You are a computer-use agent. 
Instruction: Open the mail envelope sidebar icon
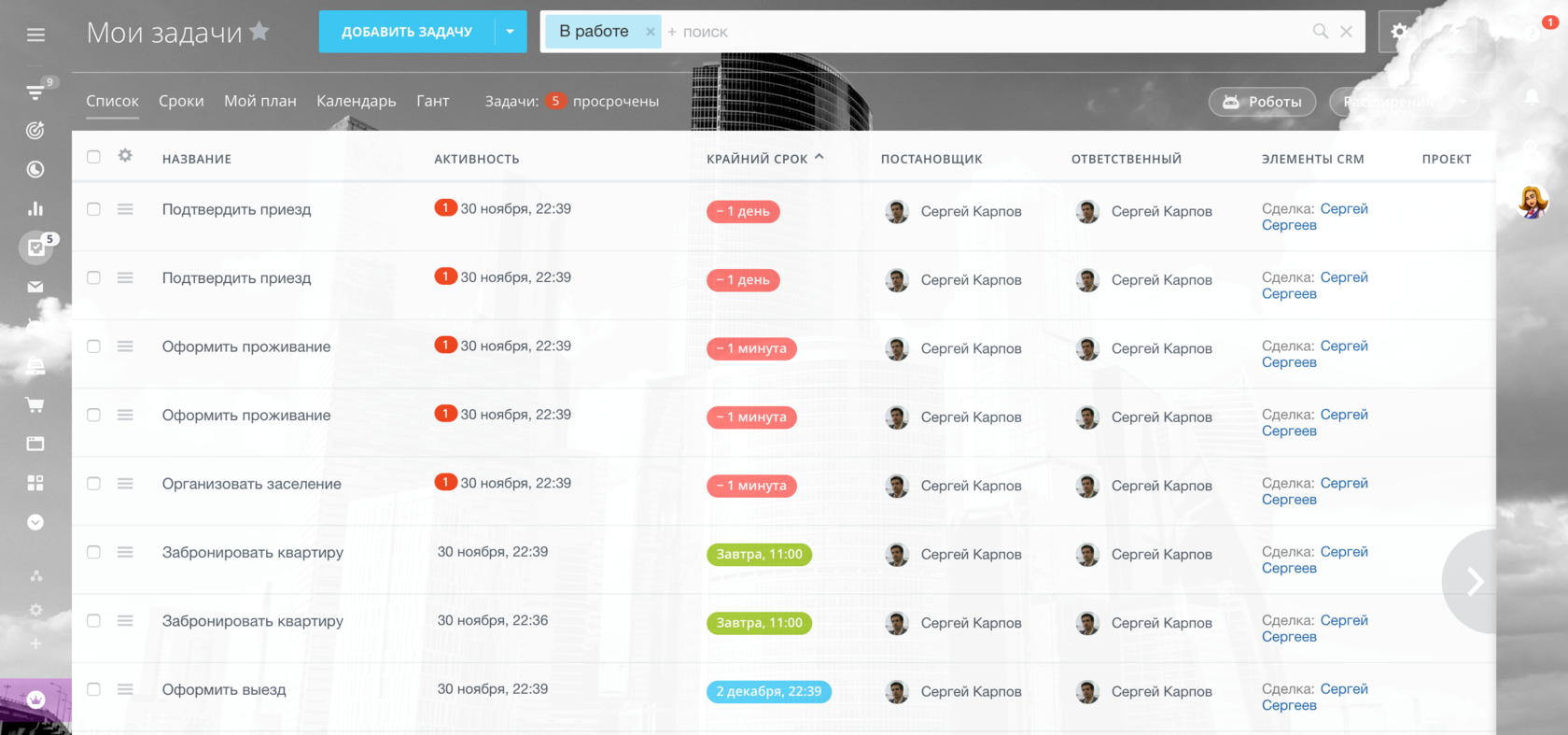[35, 287]
